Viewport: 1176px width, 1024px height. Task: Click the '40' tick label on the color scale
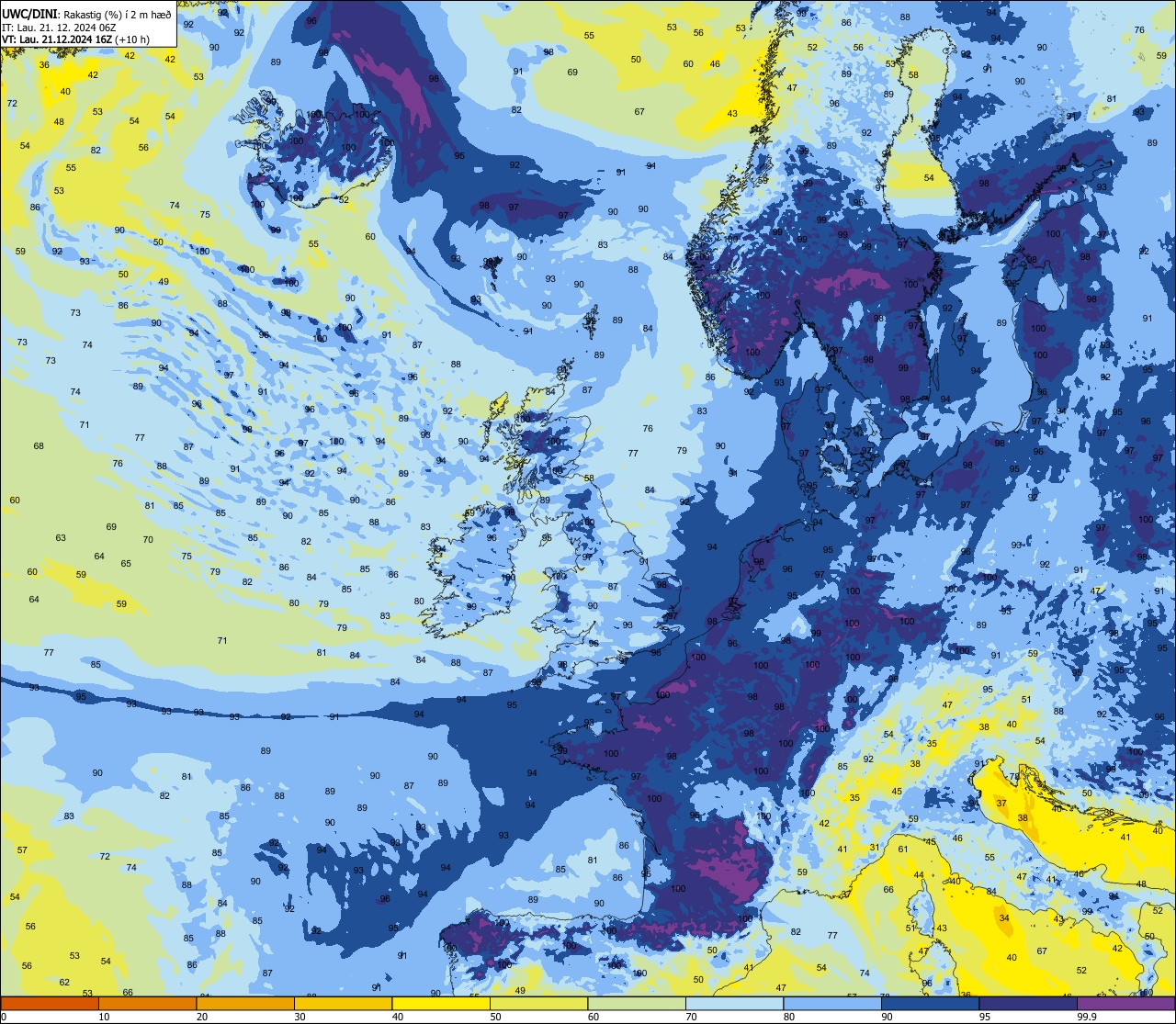(x=398, y=1017)
